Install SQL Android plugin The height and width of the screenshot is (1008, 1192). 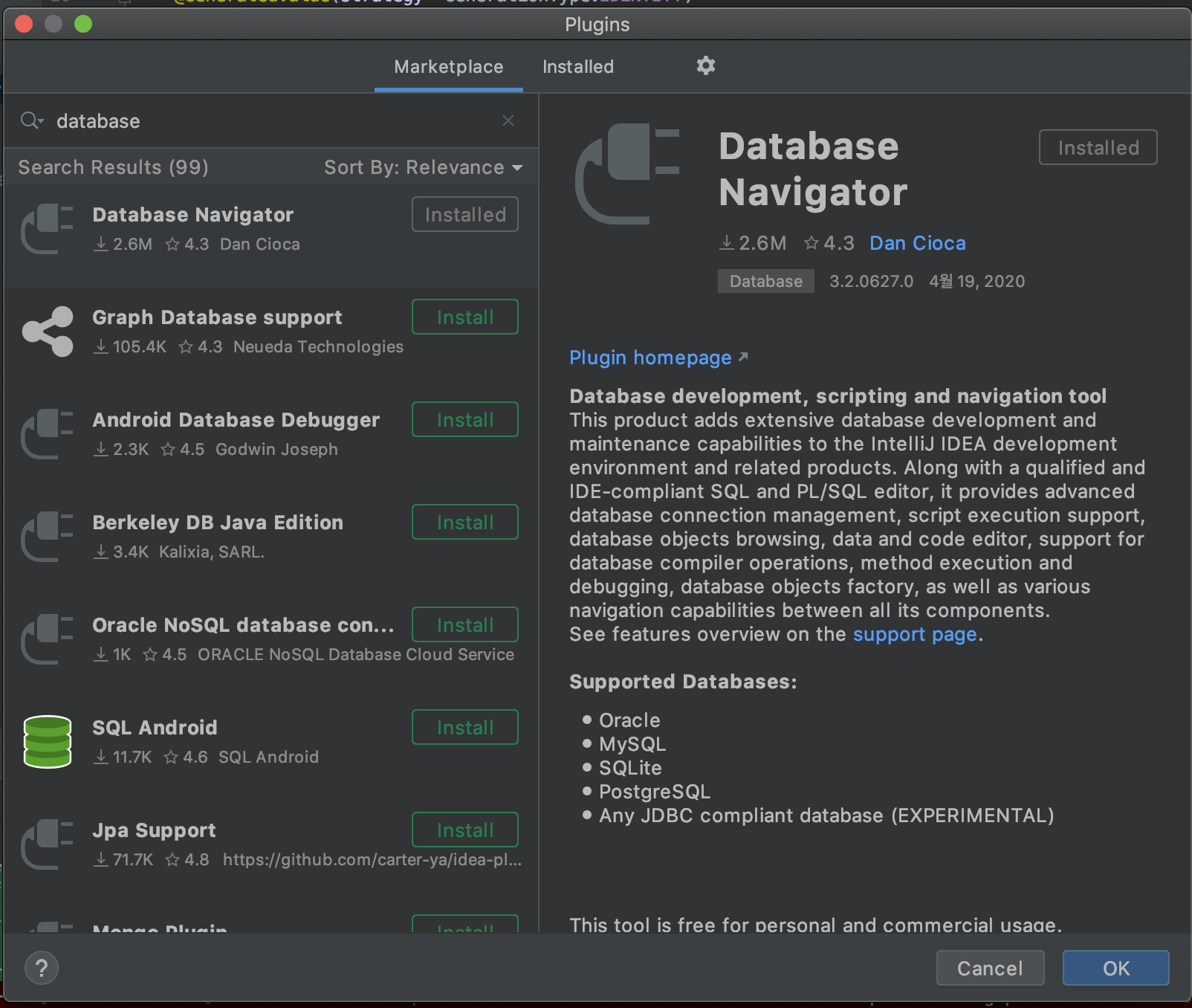[465, 728]
